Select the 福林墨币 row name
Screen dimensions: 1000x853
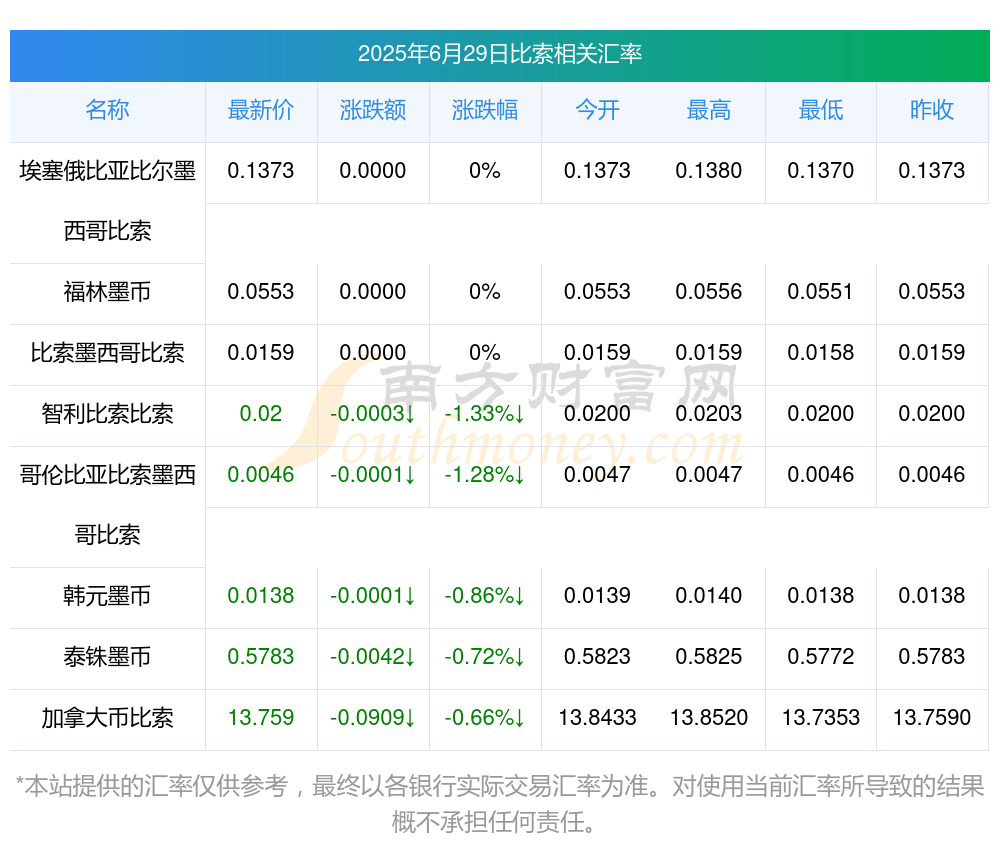coord(107,292)
